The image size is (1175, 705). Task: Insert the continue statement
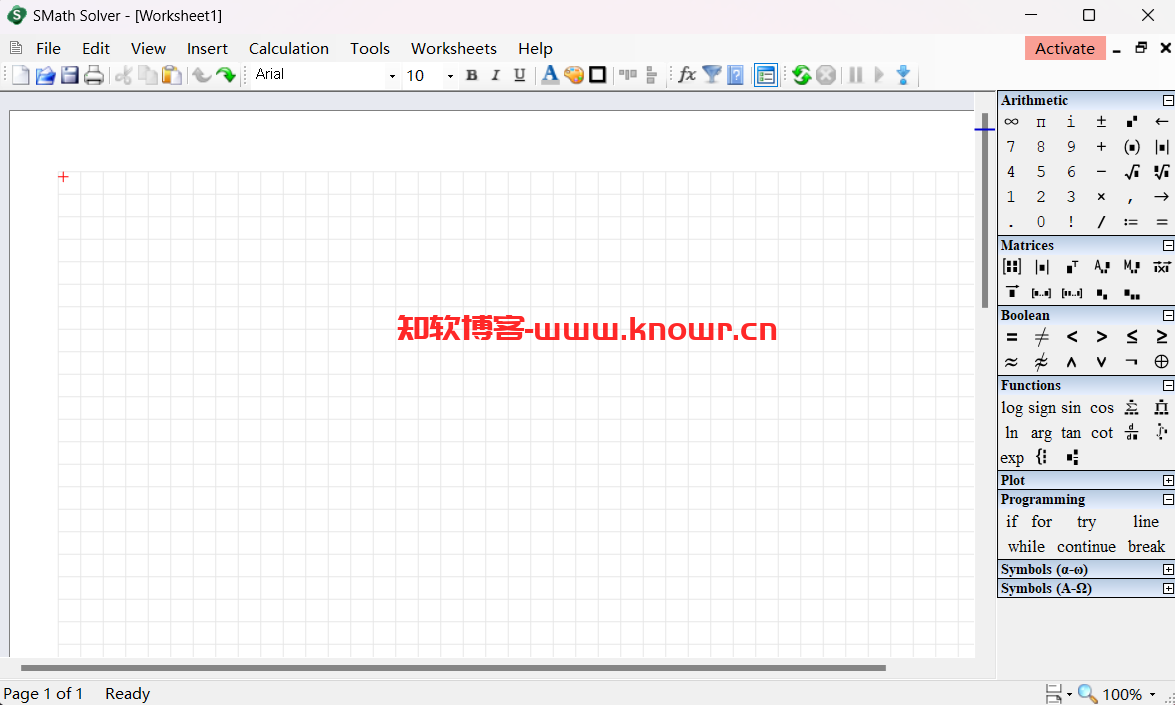[1087, 547]
